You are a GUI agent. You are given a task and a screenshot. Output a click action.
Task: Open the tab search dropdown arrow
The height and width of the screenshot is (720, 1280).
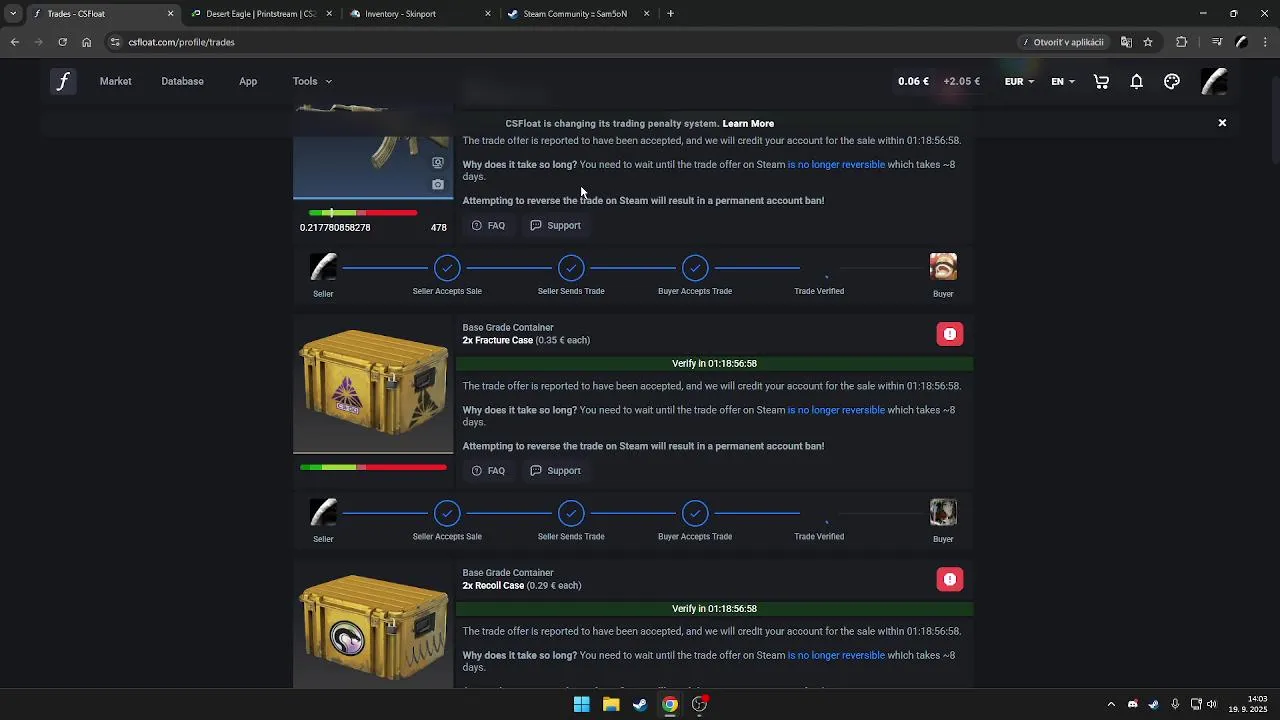[x=13, y=14]
